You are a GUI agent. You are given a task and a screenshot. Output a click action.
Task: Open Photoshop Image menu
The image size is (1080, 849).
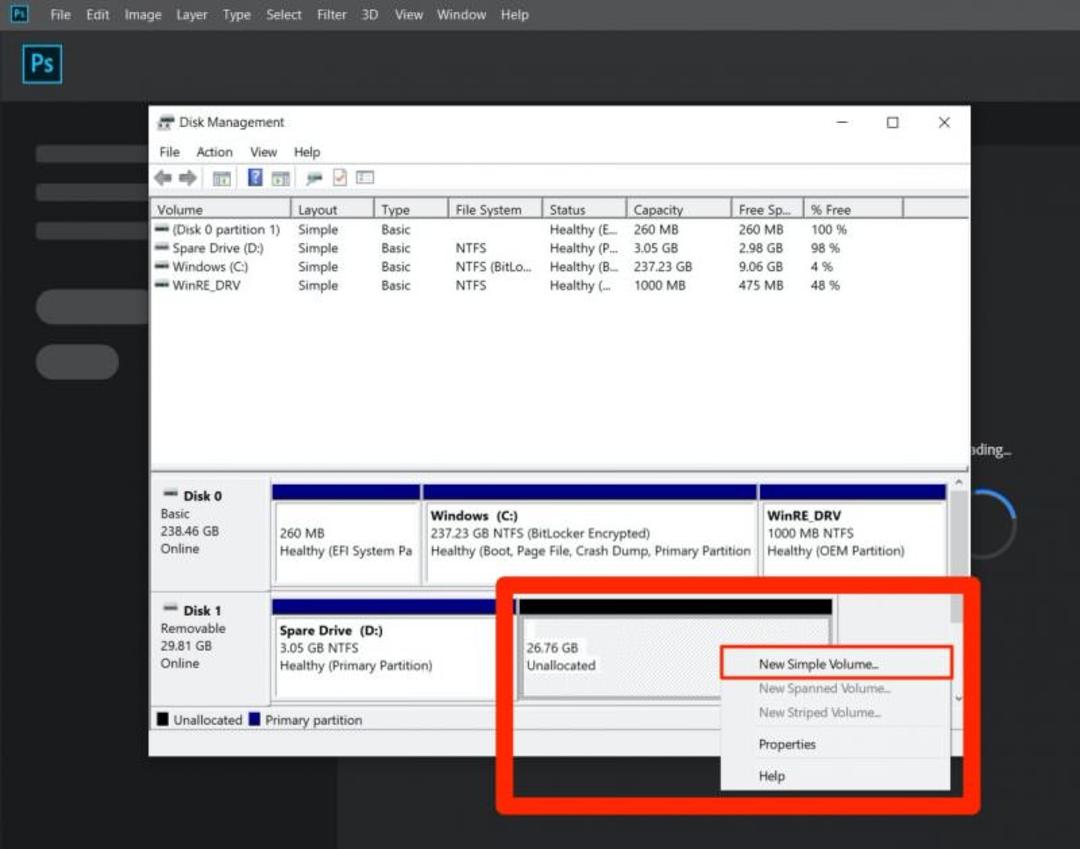click(x=143, y=14)
